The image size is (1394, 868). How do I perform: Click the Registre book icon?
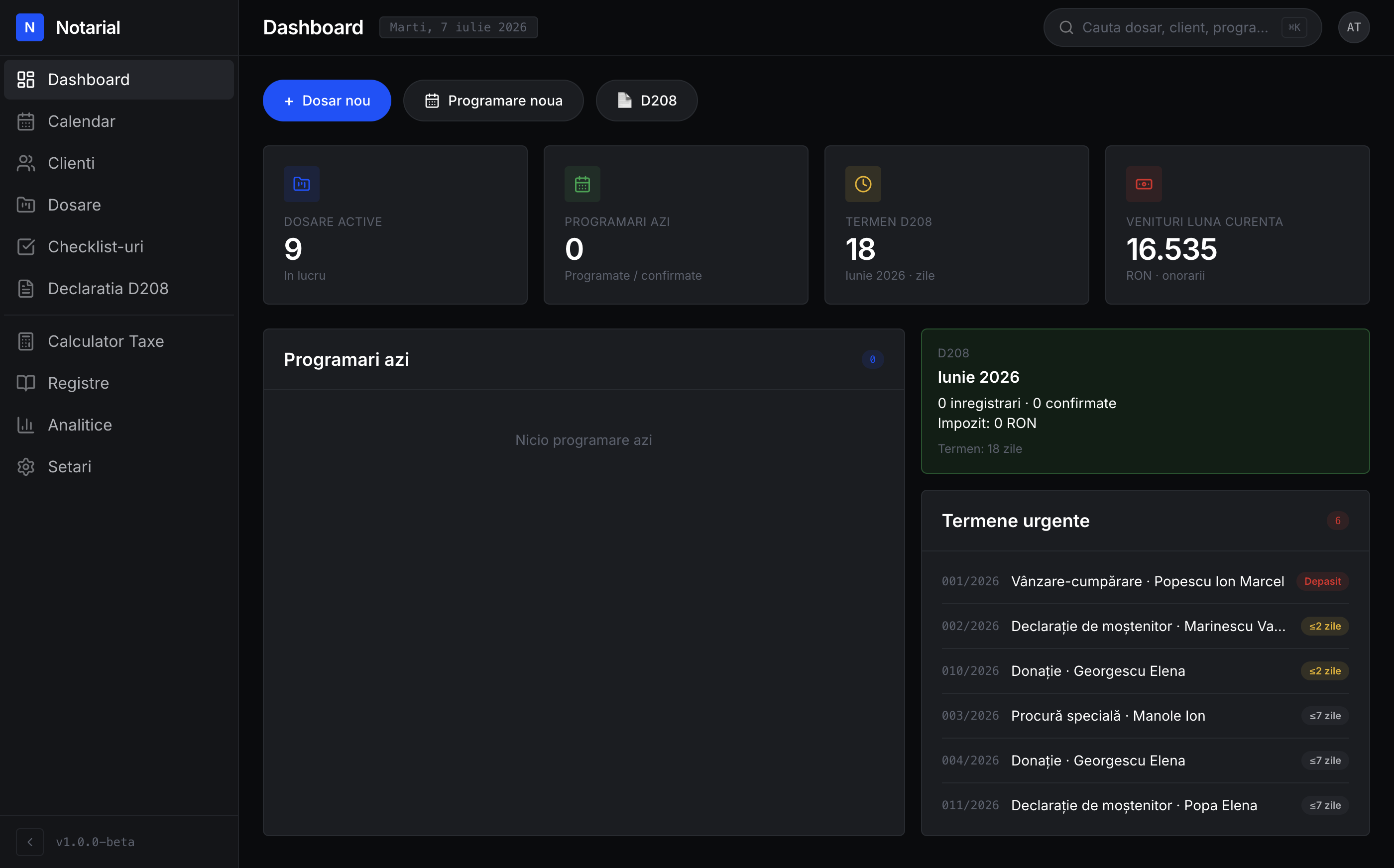pos(26,383)
